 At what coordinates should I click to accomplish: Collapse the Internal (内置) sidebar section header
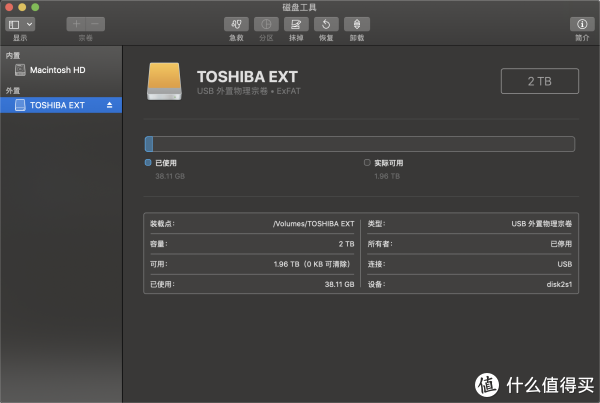(x=12, y=55)
